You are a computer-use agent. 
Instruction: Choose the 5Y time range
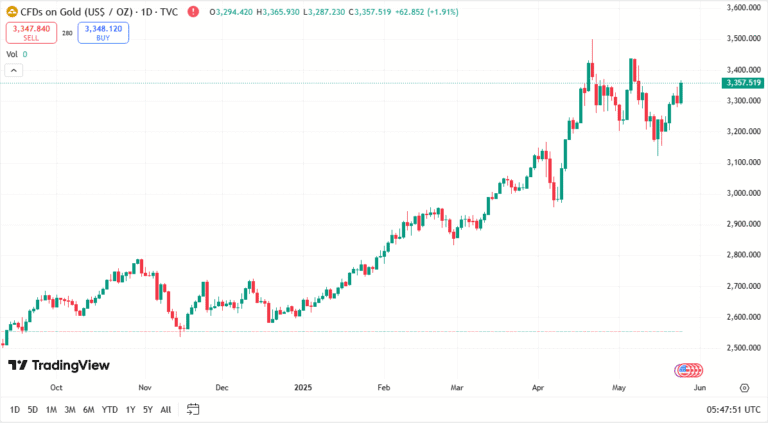[x=148, y=409]
